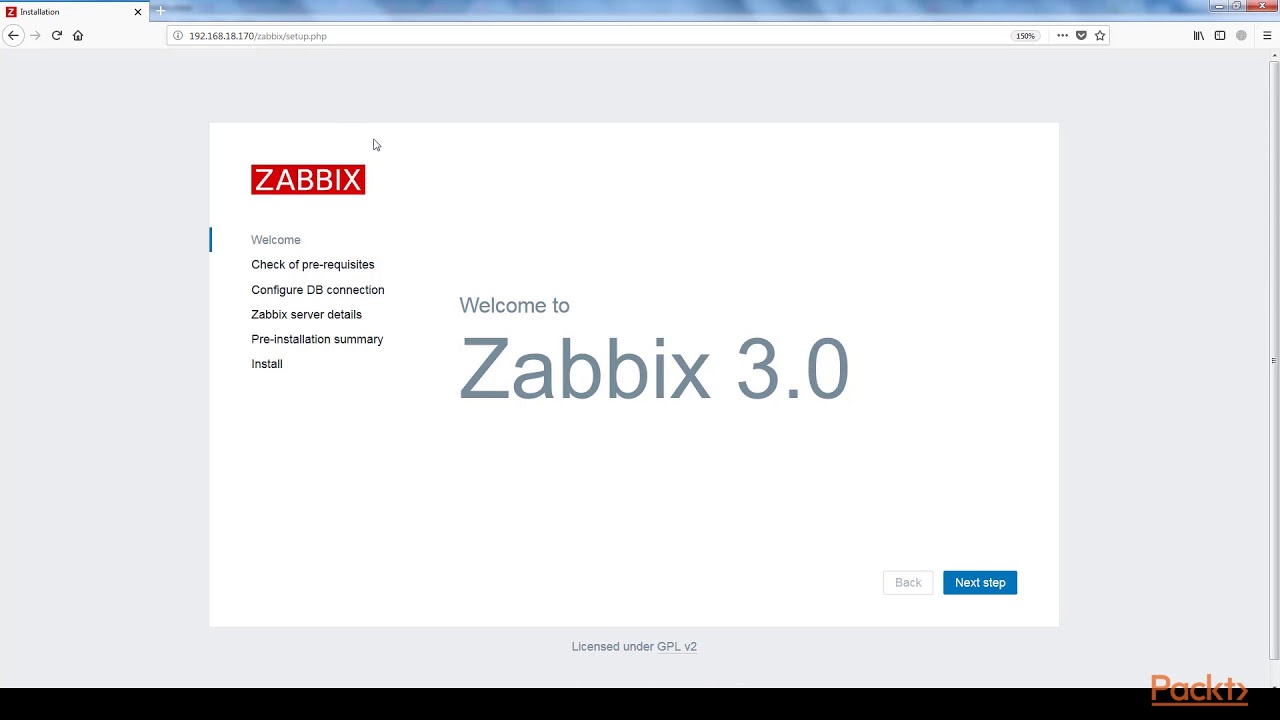
Task: Click the red ZABBIX logo
Action: point(308,180)
